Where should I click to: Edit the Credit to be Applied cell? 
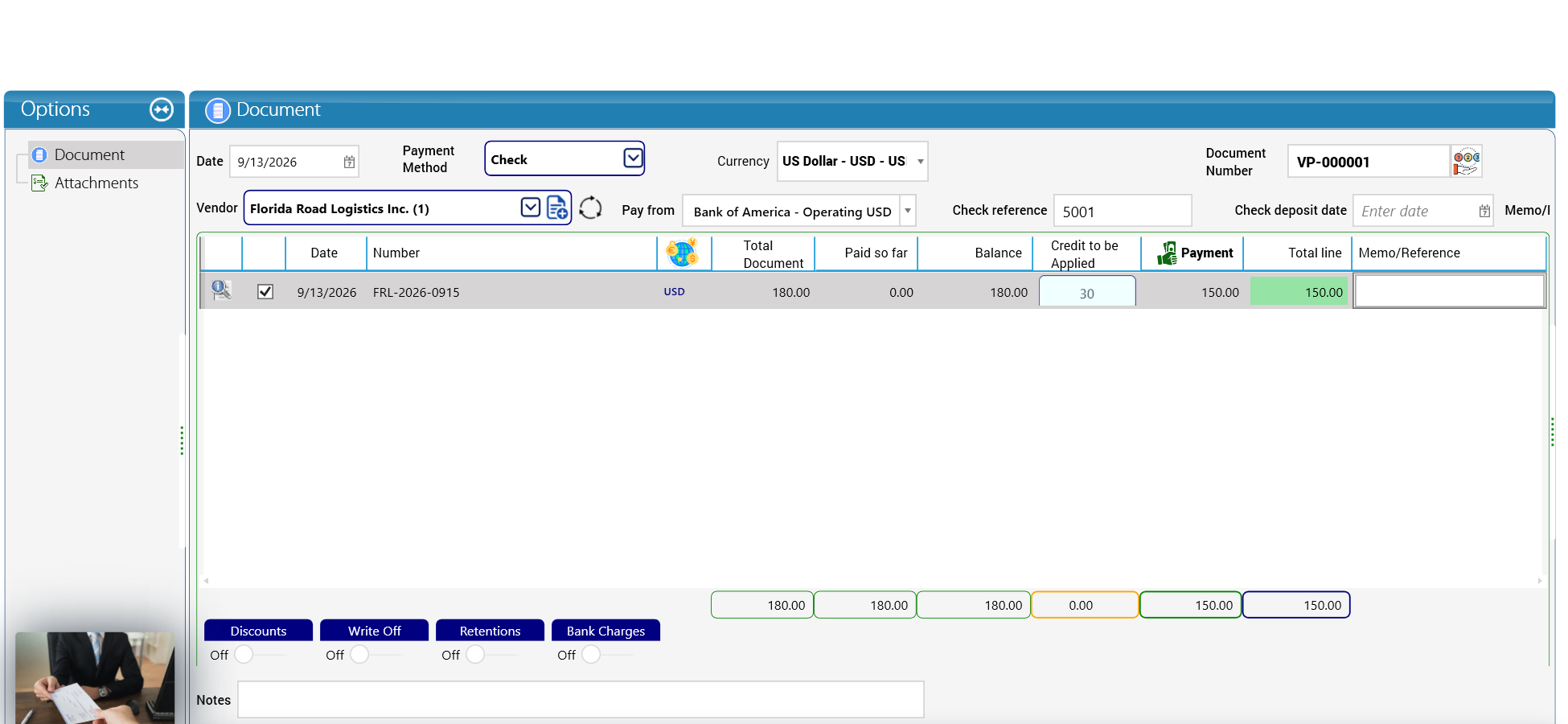1087,292
